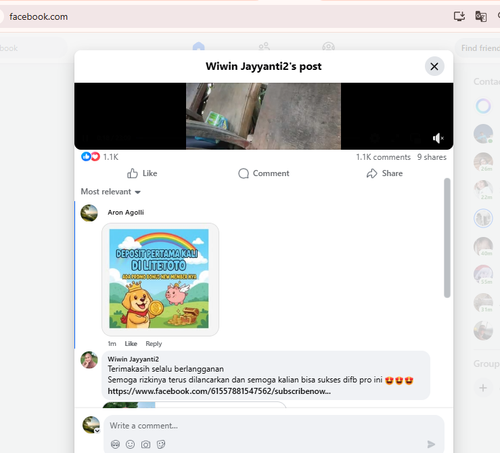Open Friends tab in background page

[x=264, y=46]
